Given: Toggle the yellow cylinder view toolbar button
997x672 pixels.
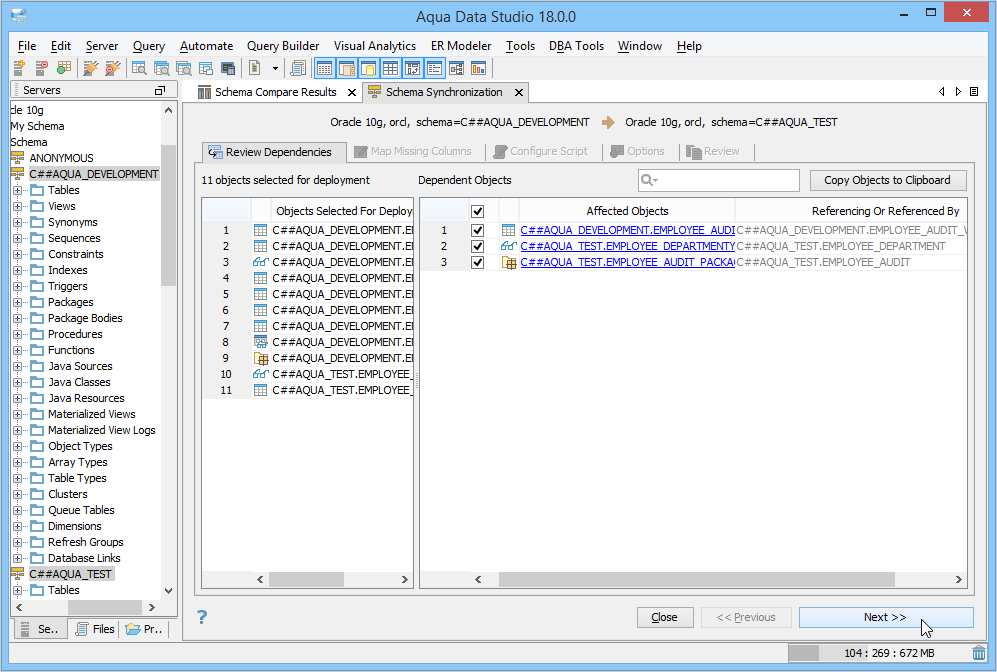Looking at the screenshot, I should 369,68.
